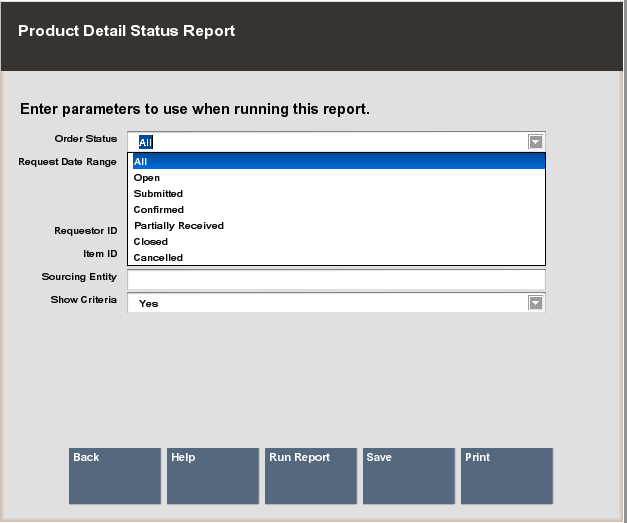Open the Order Status dropdown arrow
627x523 pixels.
[x=536, y=142]
